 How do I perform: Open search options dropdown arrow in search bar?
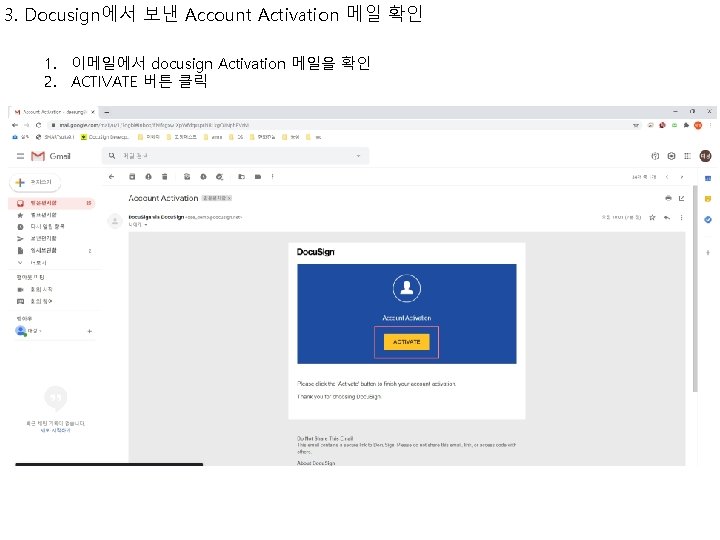point(358,156)
